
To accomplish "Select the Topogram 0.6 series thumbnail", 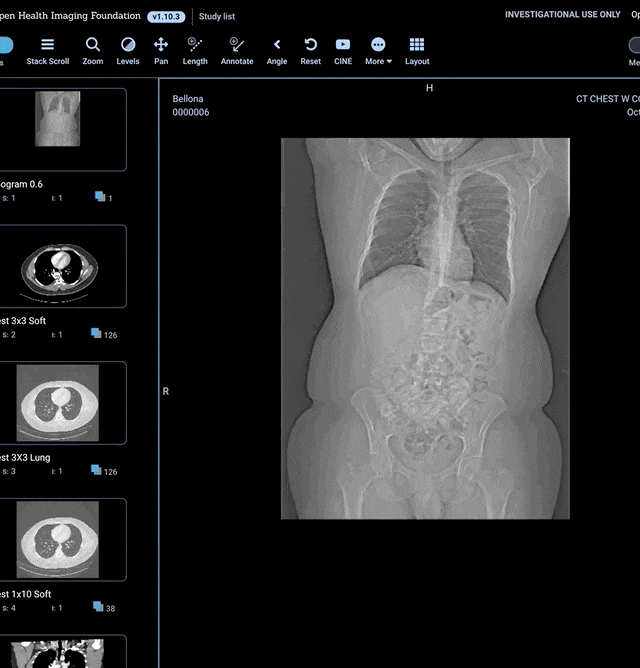I will click(x=63, y=130).
